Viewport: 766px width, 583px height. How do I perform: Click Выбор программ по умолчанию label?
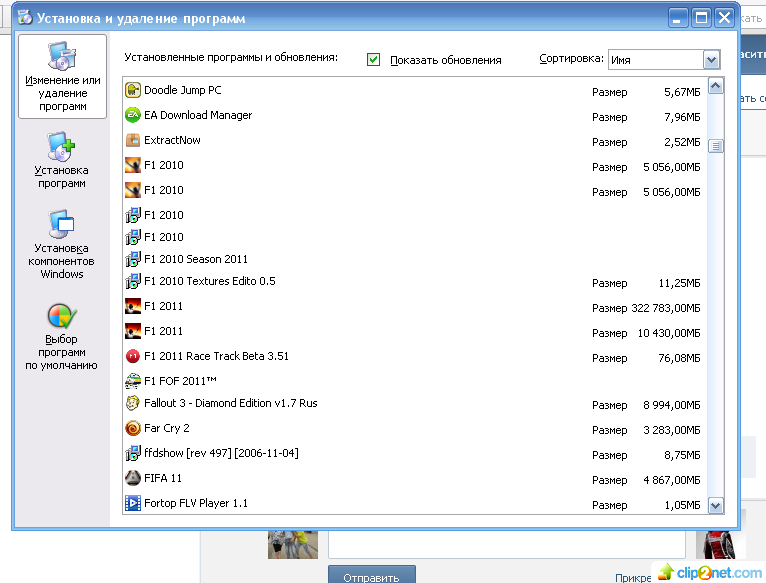[62, 352]
